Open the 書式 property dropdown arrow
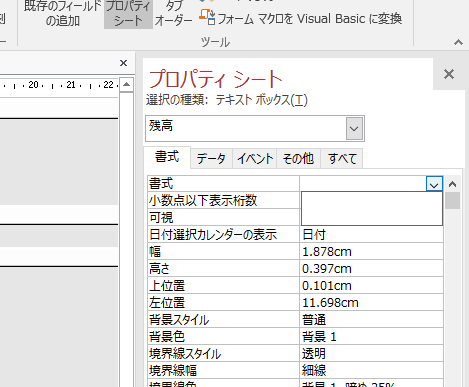Screen dimensions: 469x387 [x=434, y=184]
